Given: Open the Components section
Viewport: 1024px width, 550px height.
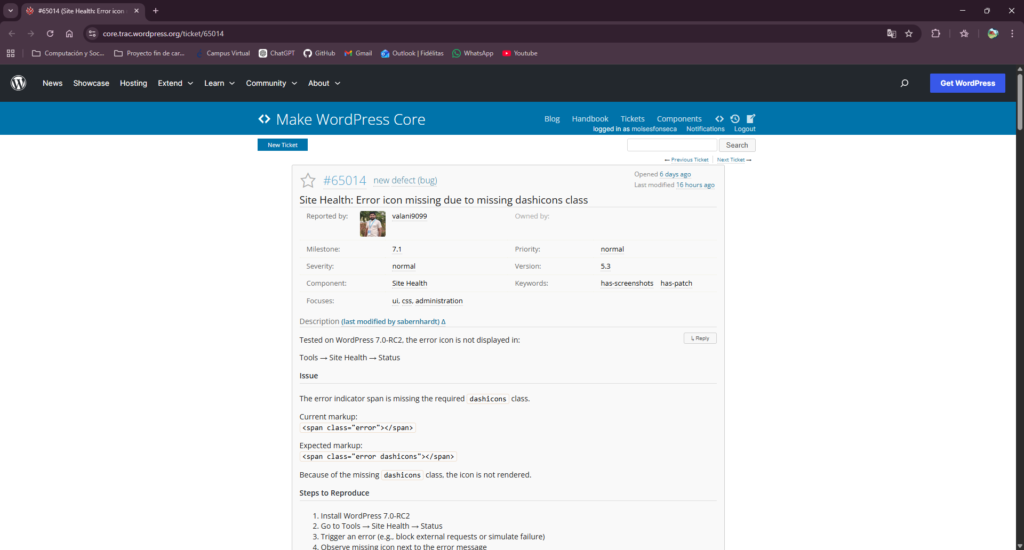Looking at the screenshot, I should [x=679, y=119].
